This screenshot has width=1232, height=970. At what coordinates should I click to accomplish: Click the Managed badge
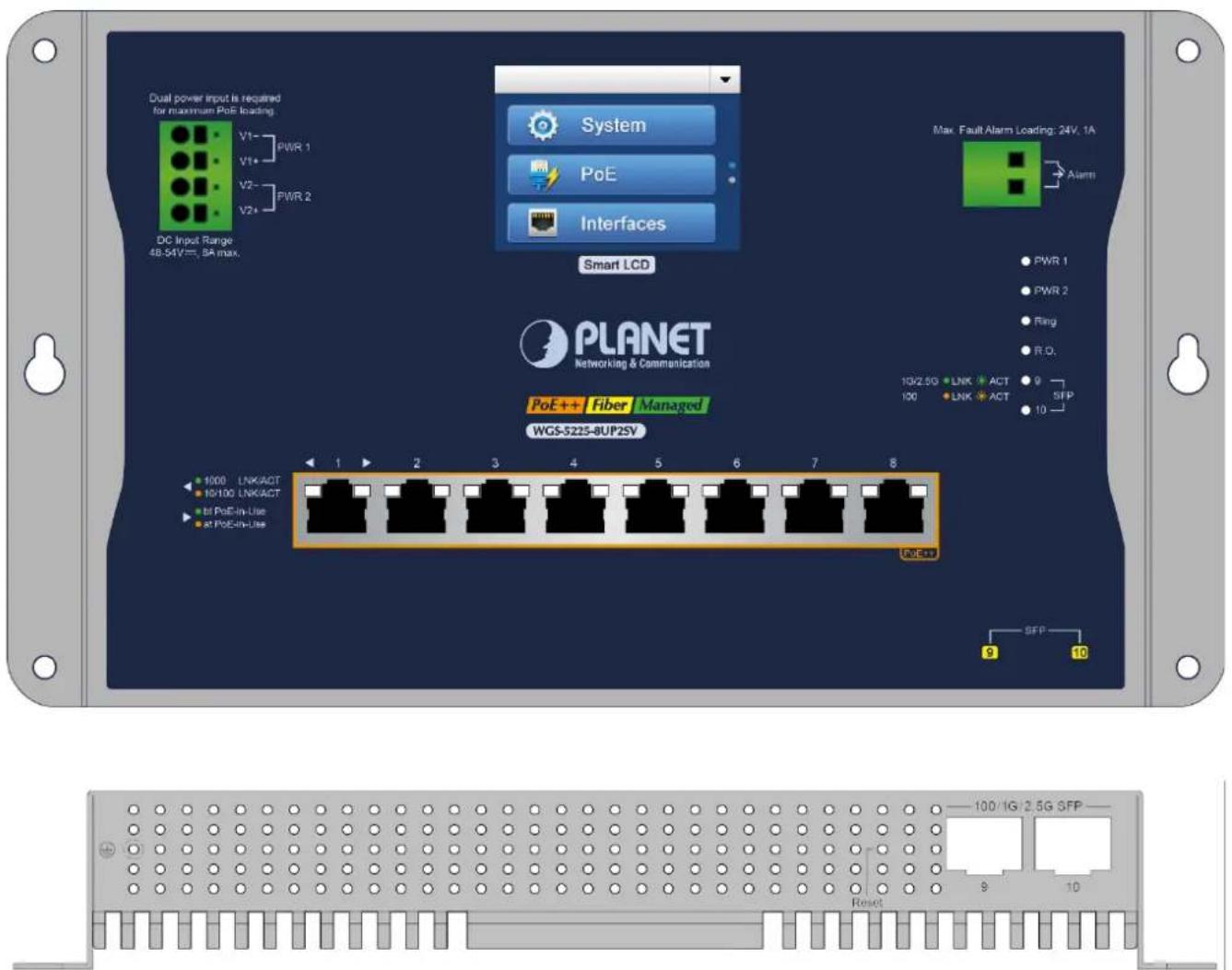[671, 404]
